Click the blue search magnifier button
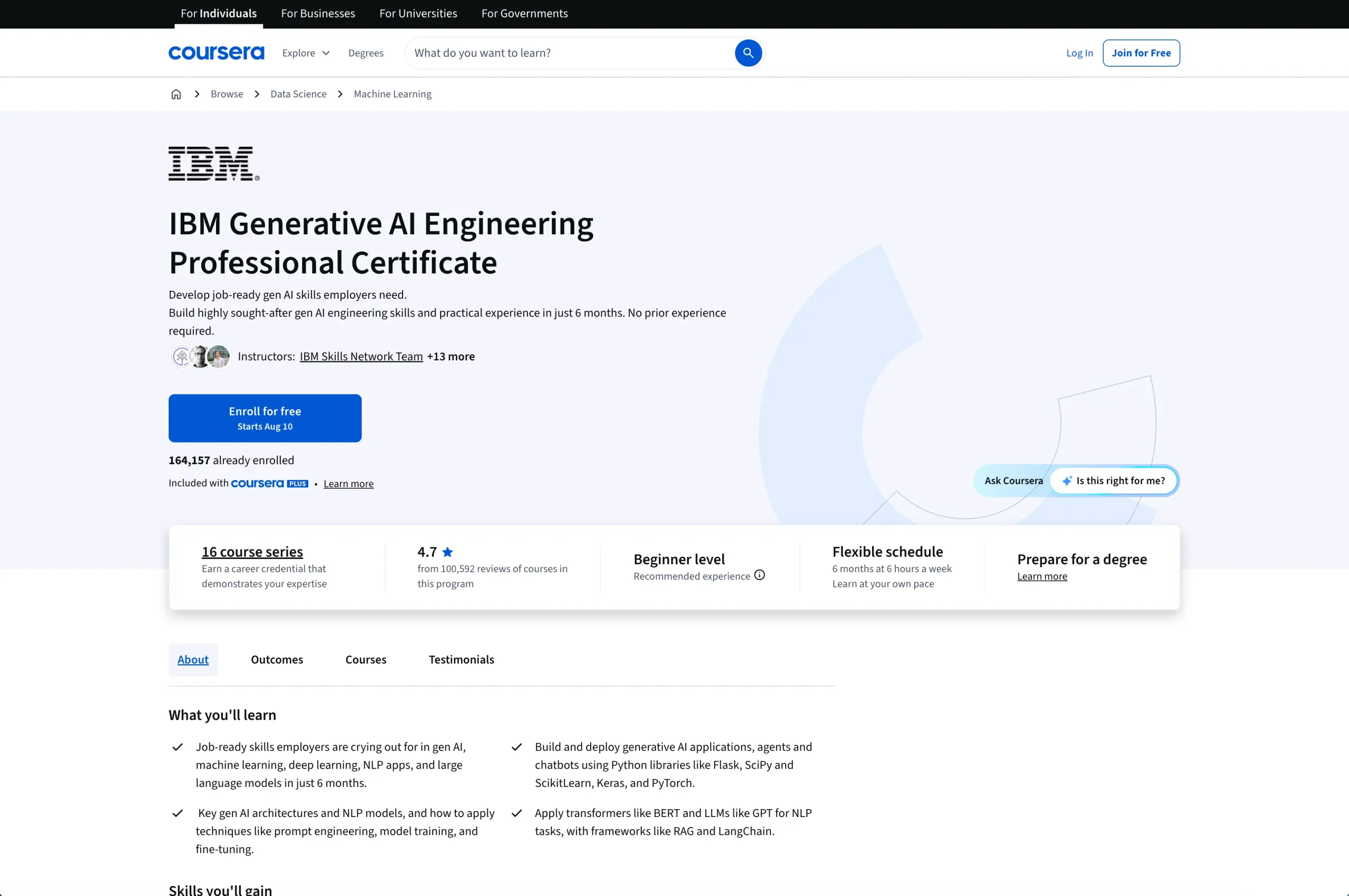Screen dimensions: 1349x896 point(748,53)
